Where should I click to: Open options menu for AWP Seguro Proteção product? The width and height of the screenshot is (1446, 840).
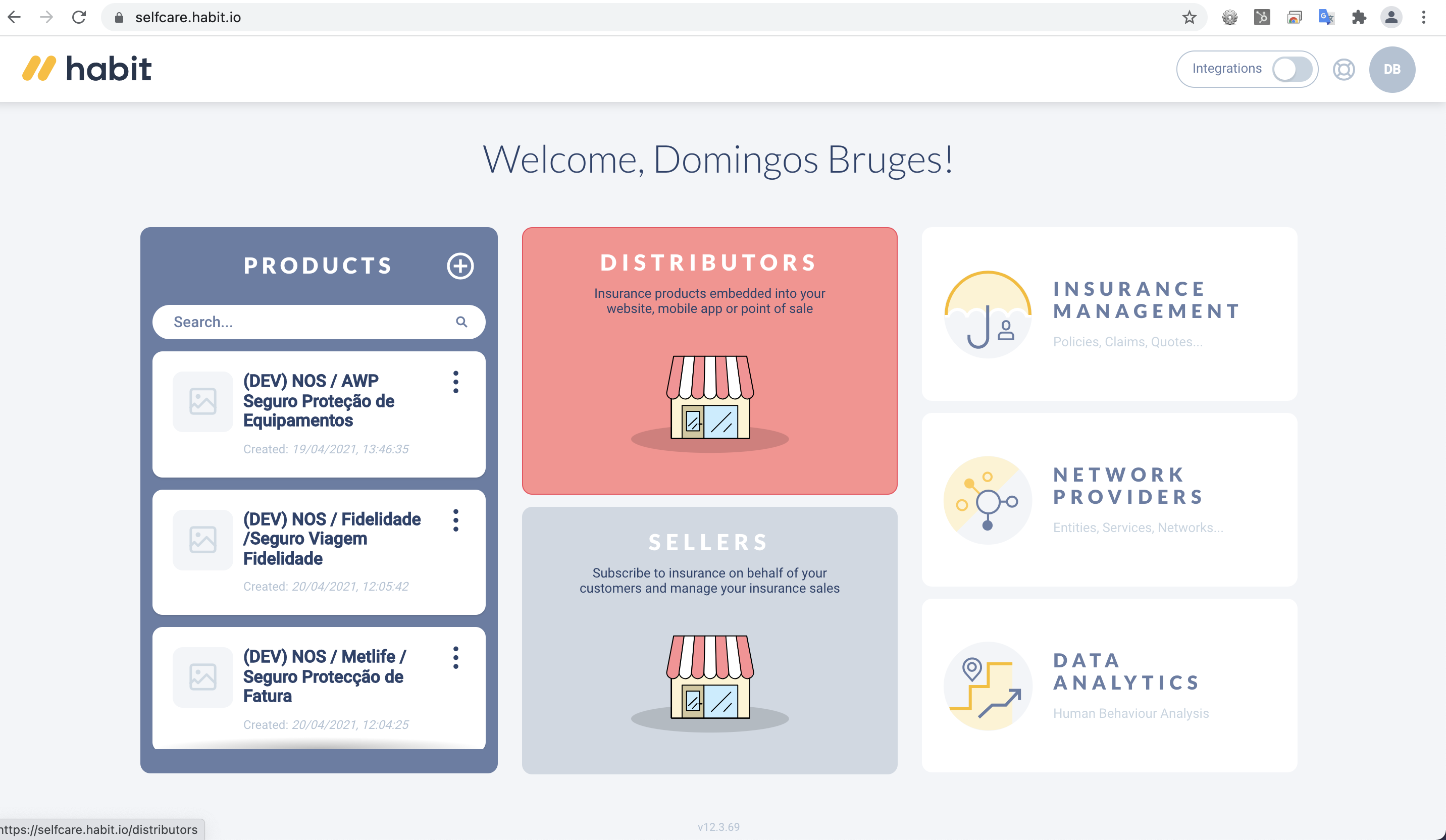[x=455, y=382]
